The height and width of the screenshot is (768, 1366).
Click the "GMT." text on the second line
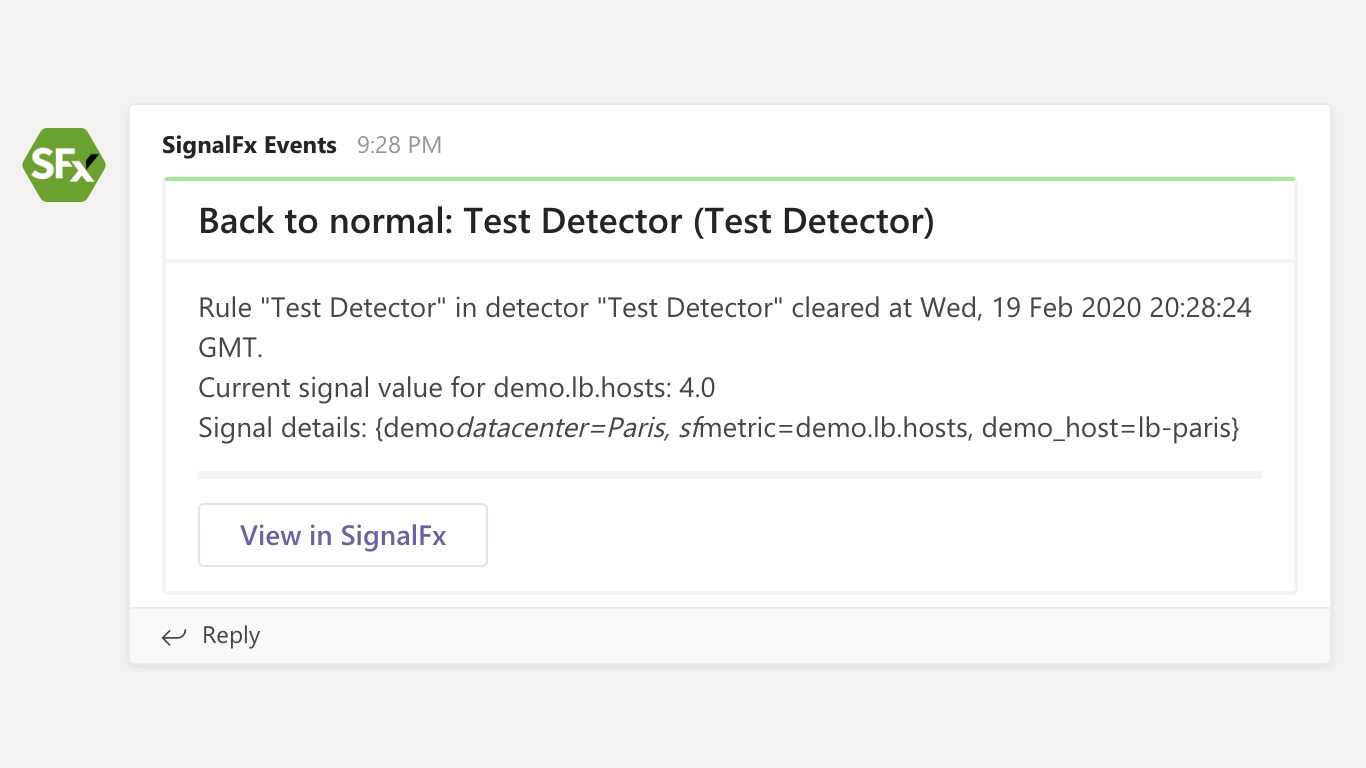point(230,347)
